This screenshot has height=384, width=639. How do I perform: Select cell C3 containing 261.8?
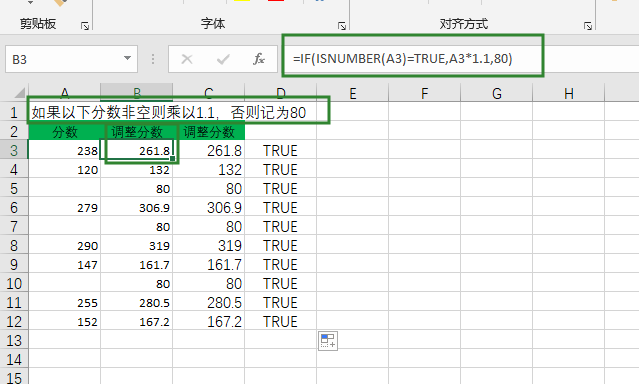[209, 150]
